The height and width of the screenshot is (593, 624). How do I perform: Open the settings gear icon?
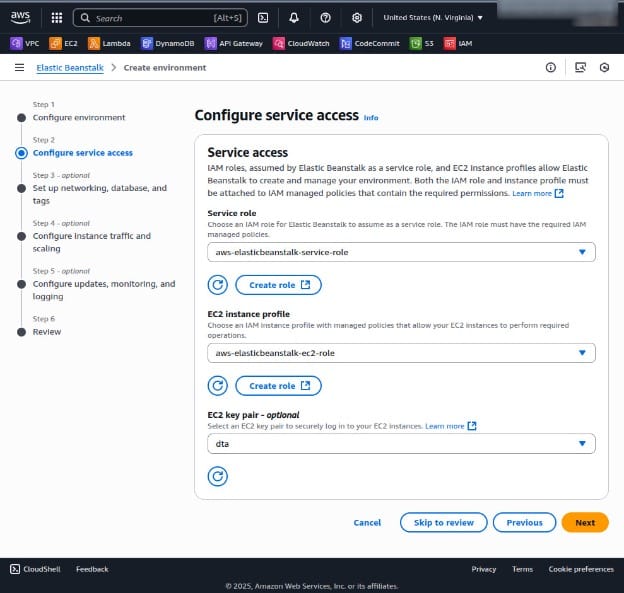point(357,18)
